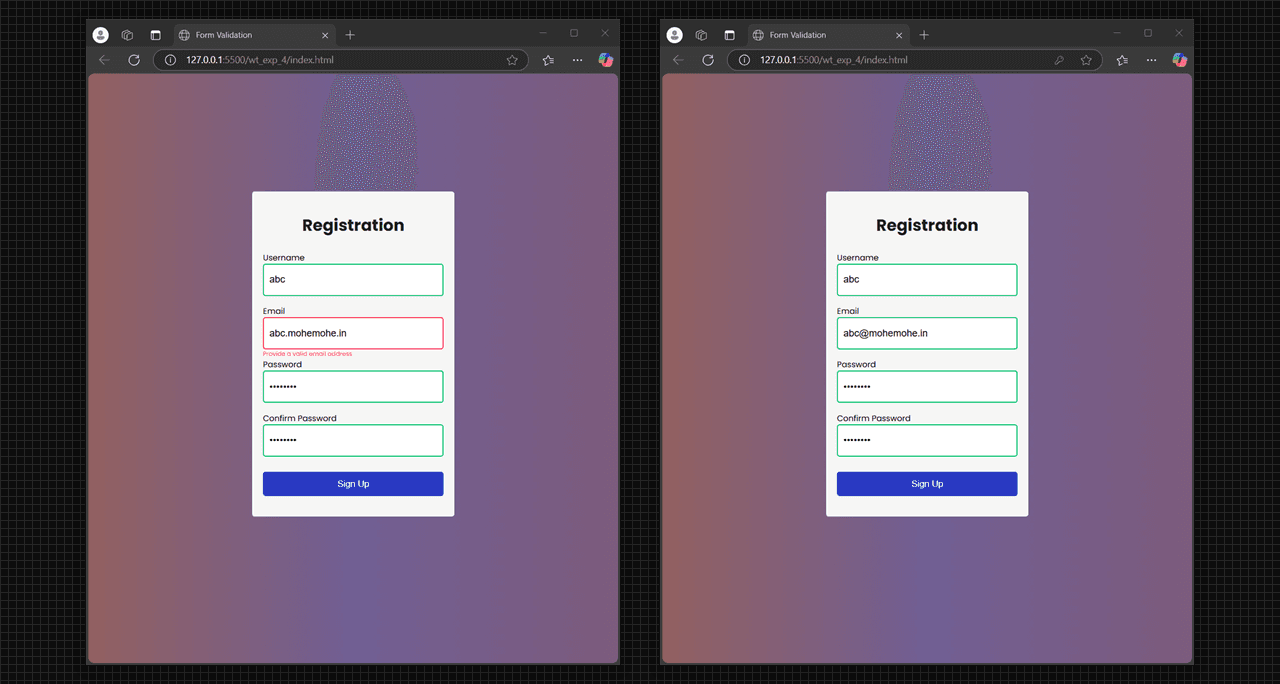Open a new tab with the plus button
The image size is (1280, 684).
[x=350, y=34]
